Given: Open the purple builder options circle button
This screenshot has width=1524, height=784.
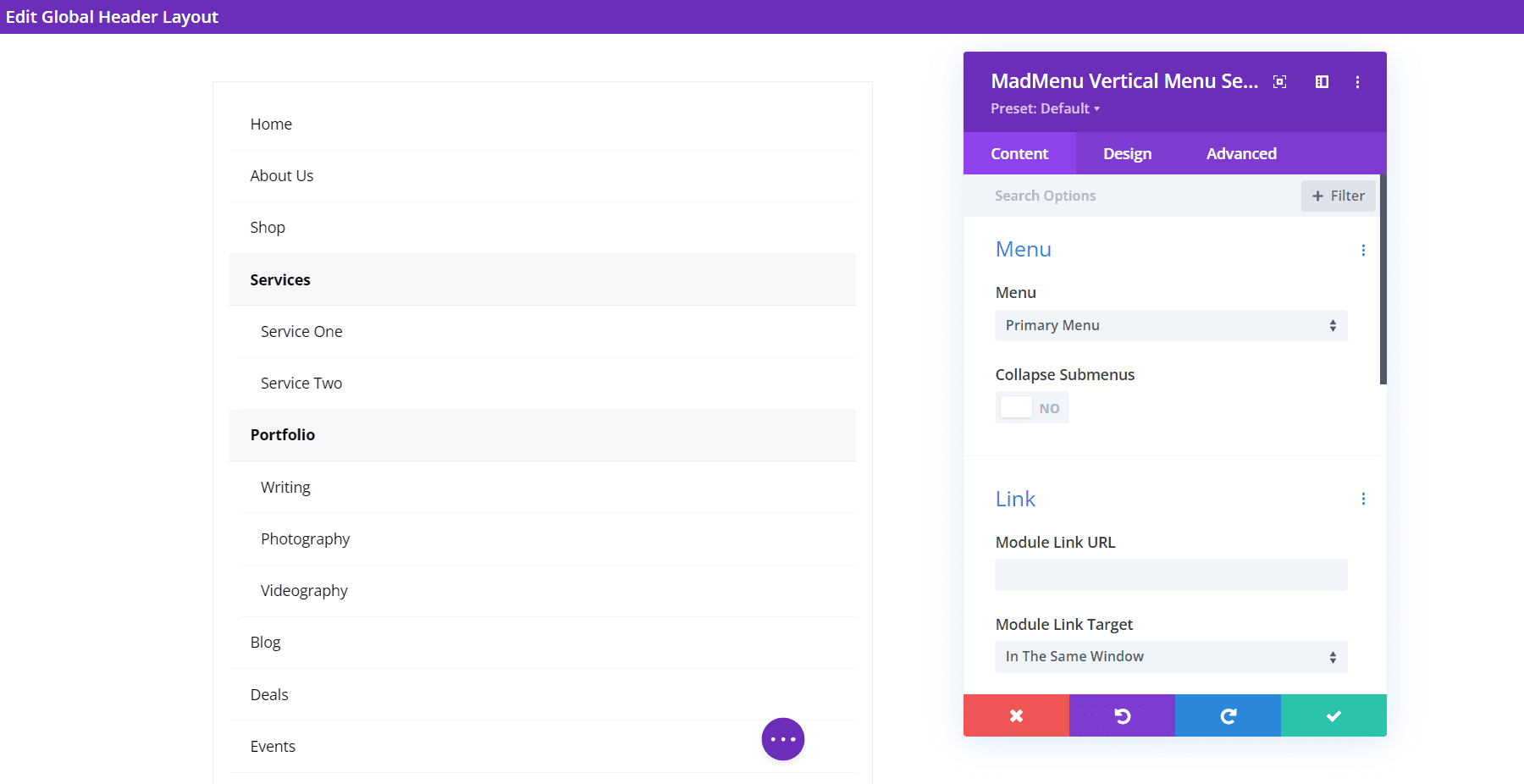Looking at the screenshot, I should (x=783, y=739).
